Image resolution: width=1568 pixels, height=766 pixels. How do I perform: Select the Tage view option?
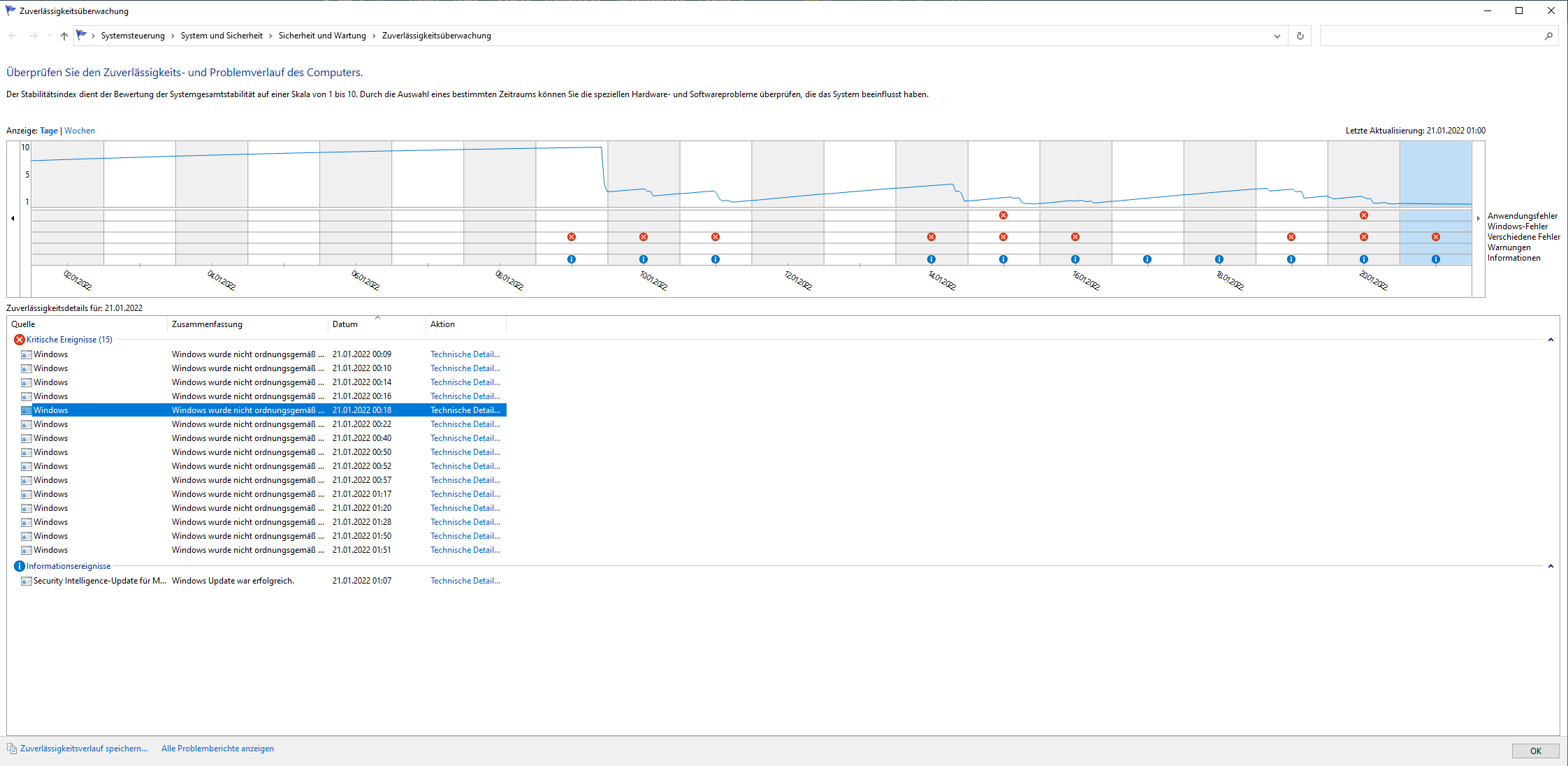[49, 131]
